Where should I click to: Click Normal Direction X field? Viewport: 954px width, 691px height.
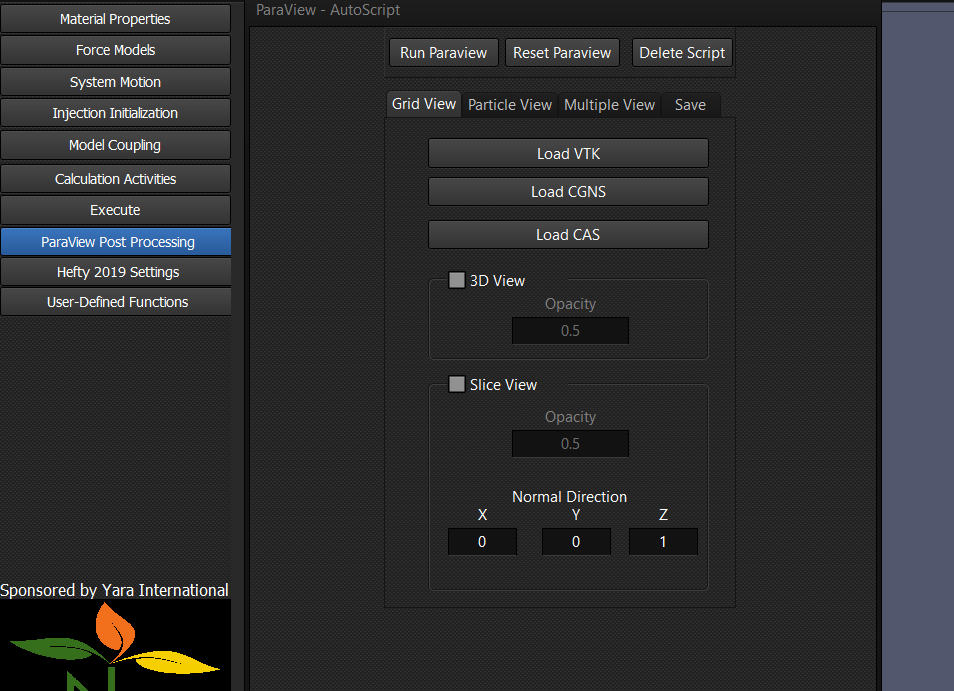(x=482, y=541)
